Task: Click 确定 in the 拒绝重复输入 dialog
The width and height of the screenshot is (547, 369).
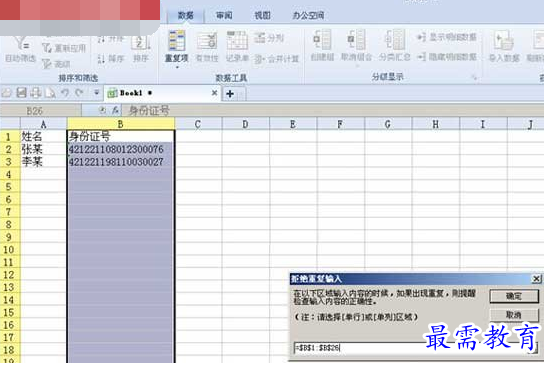Action: point(514,296)
